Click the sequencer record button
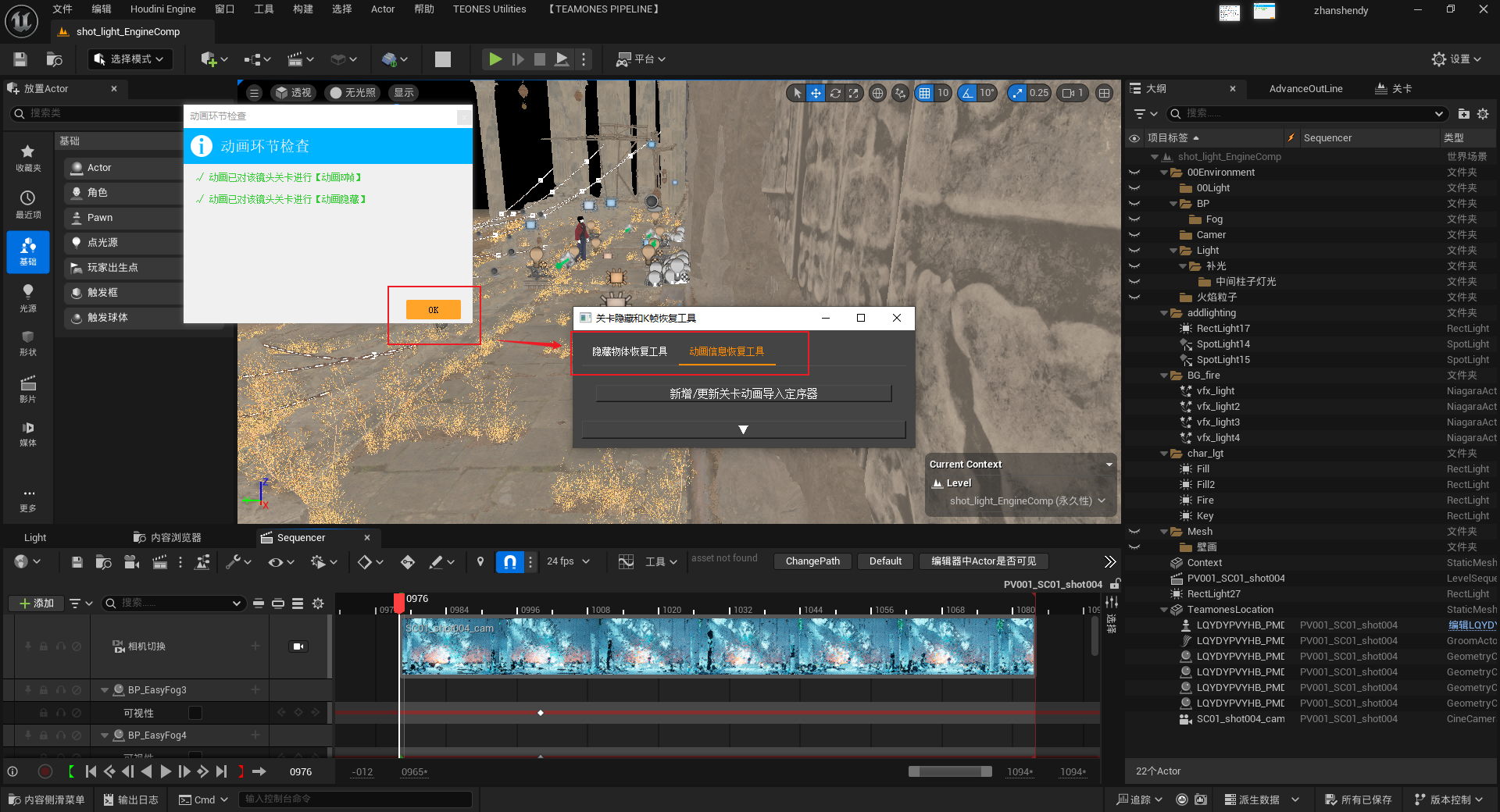 pos(45,771)
